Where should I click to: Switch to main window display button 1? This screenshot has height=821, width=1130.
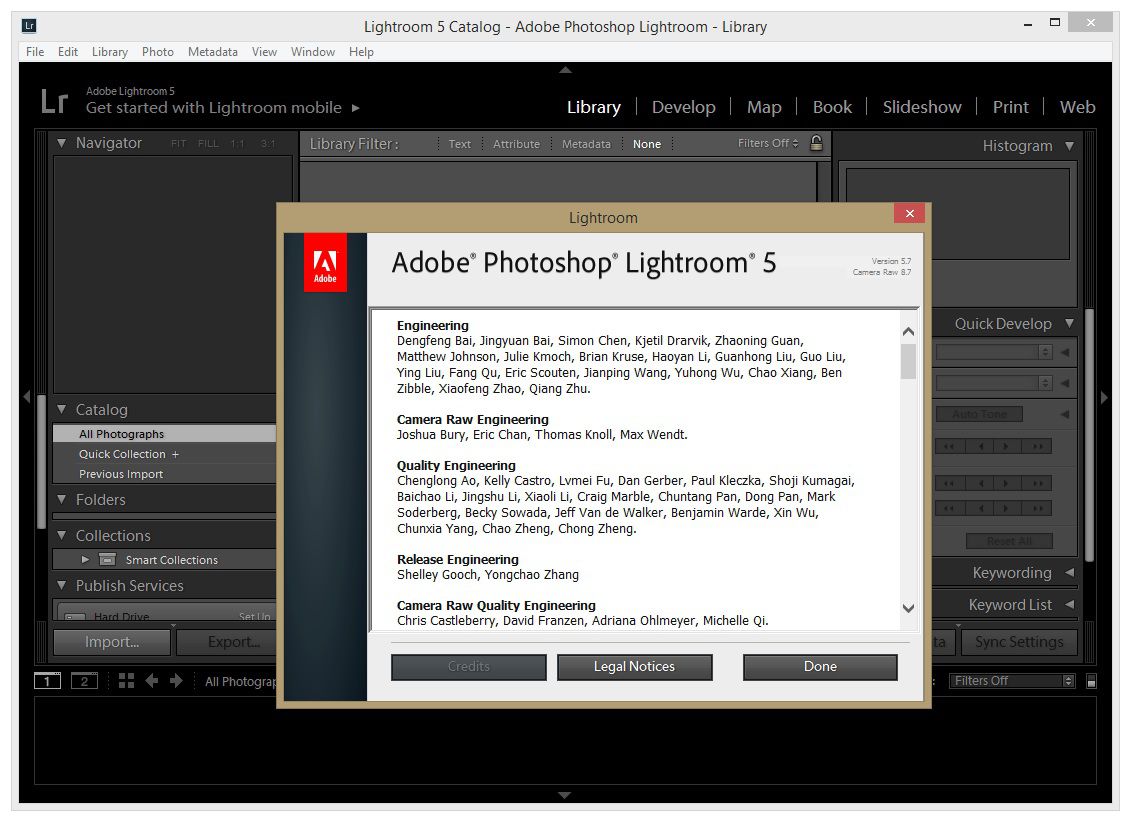[48, 681]
